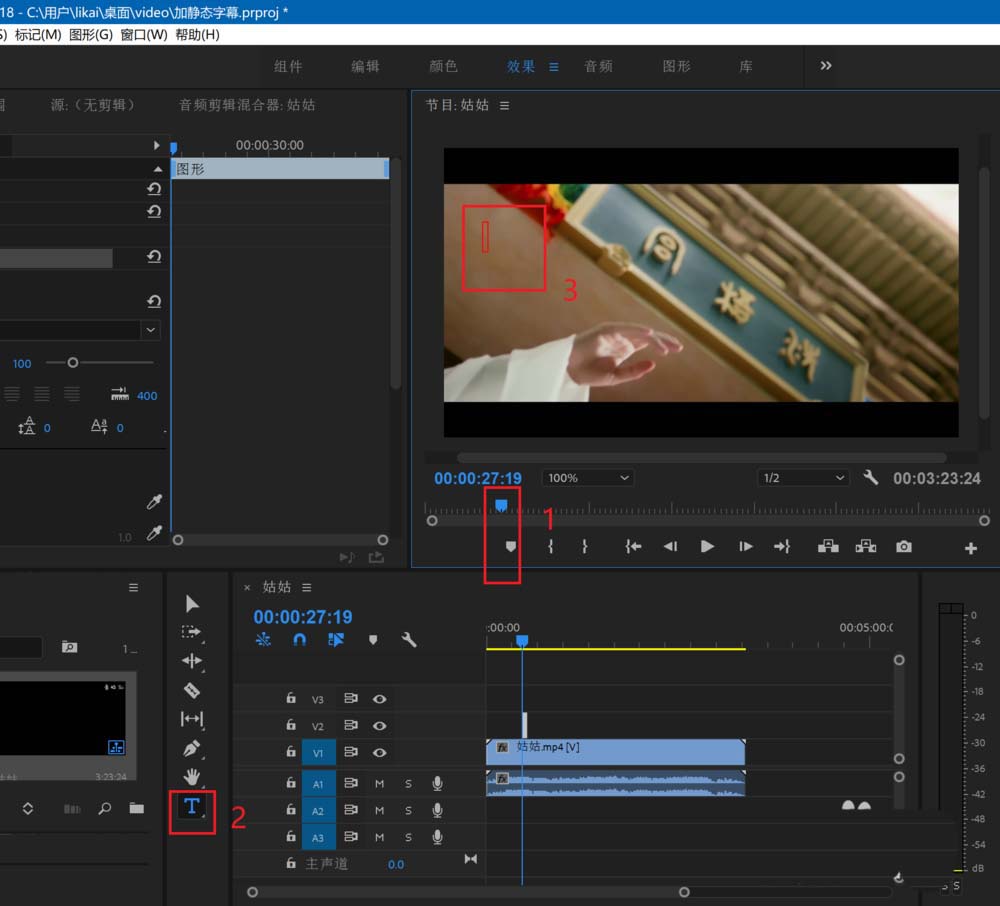1000x906 pixels.
Task: Select the Pen tool
Action: pyautogui.click(x=192, y=748)
